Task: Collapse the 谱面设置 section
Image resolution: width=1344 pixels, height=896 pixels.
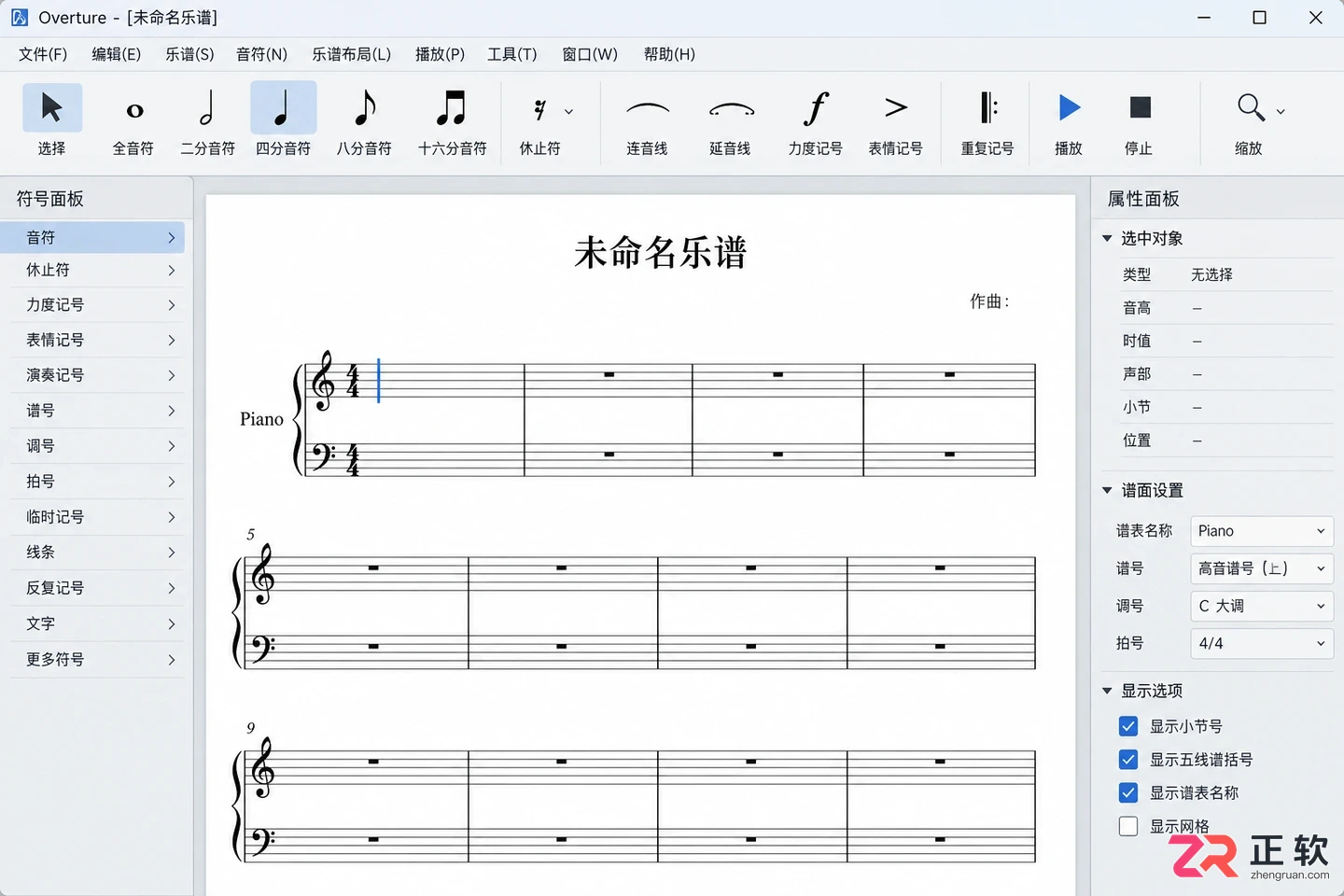Action: [x=1107, y=490]
